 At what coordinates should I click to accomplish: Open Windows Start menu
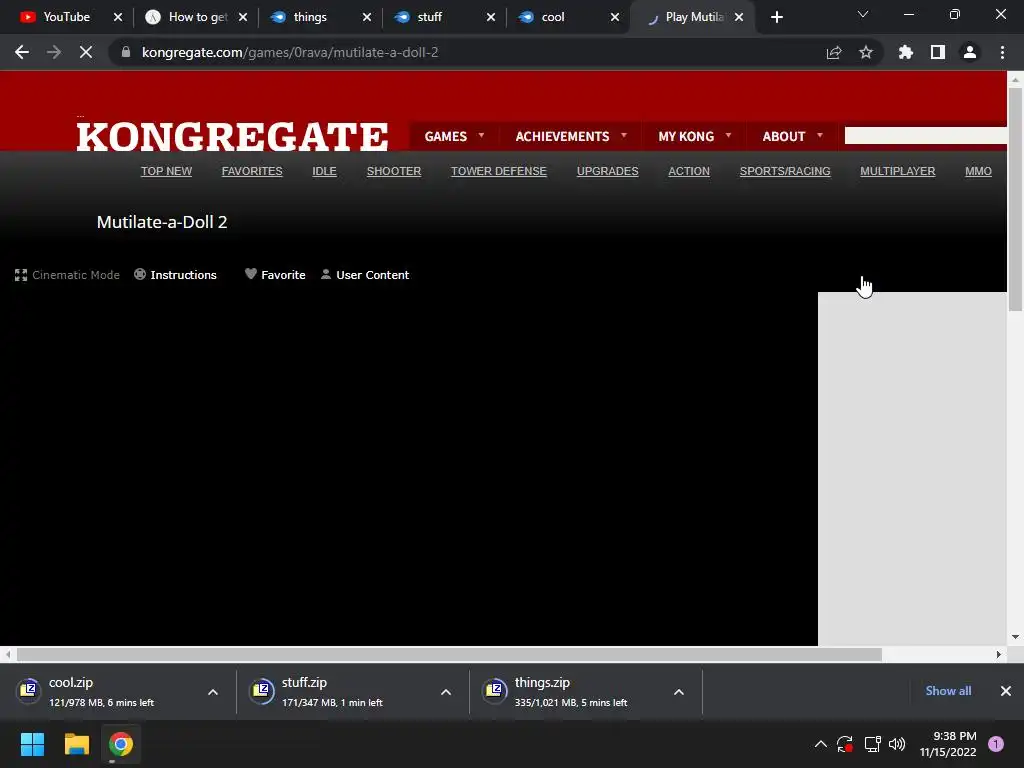point(32,744)
